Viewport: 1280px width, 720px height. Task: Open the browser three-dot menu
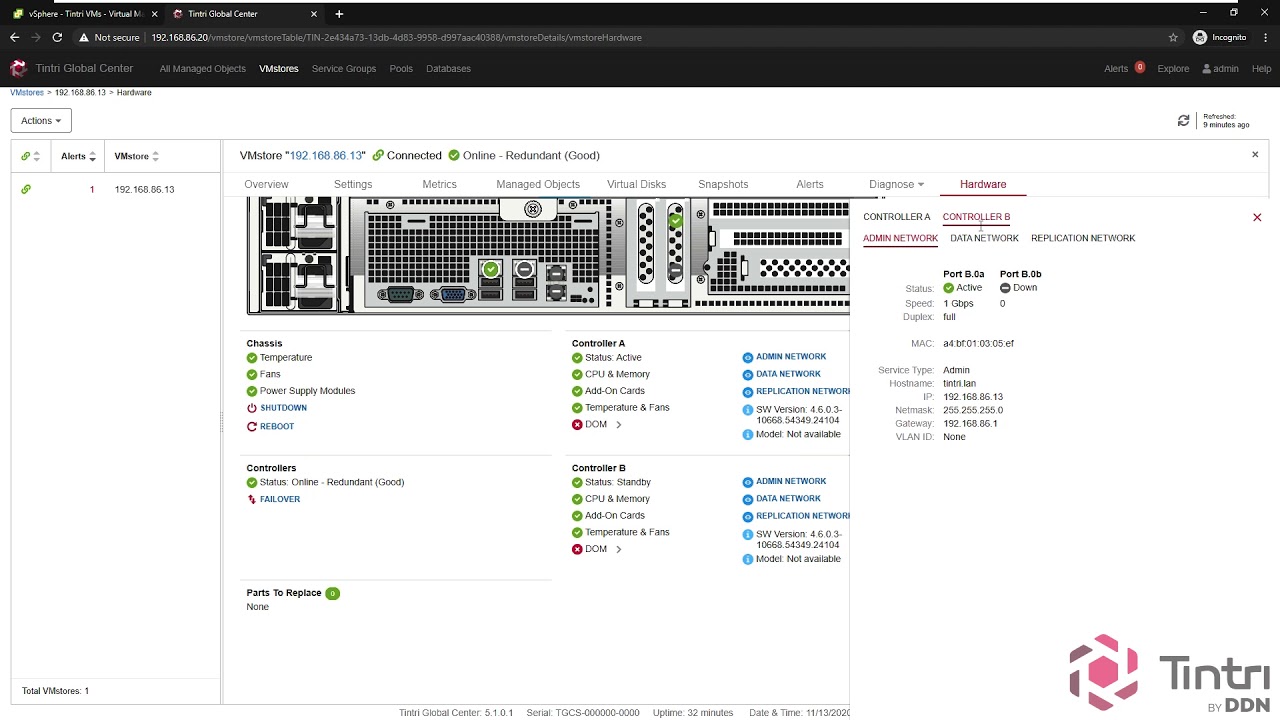pyautogui.click(x=1264, y=37)
